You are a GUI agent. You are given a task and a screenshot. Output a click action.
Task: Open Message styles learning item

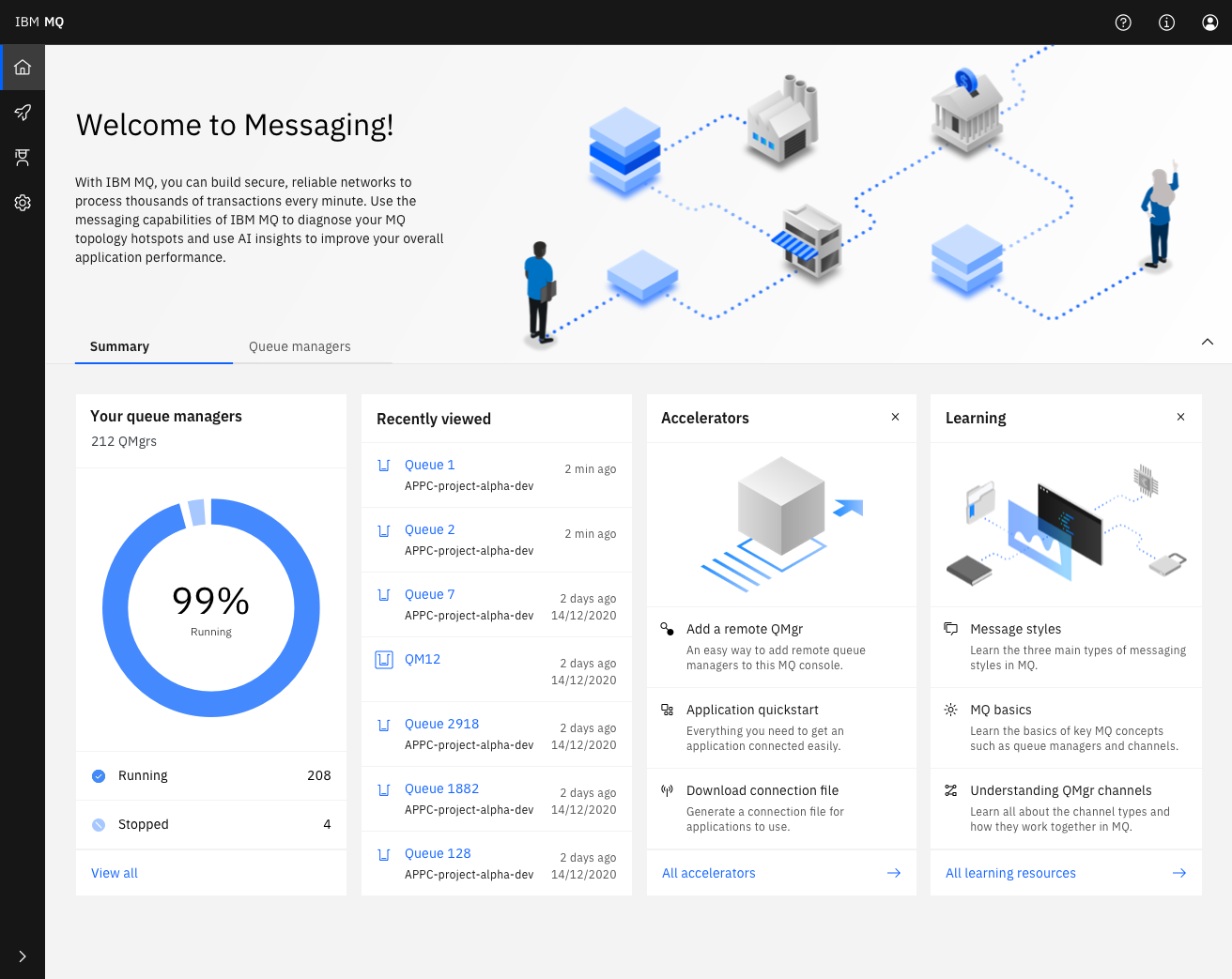(1066, 647)
